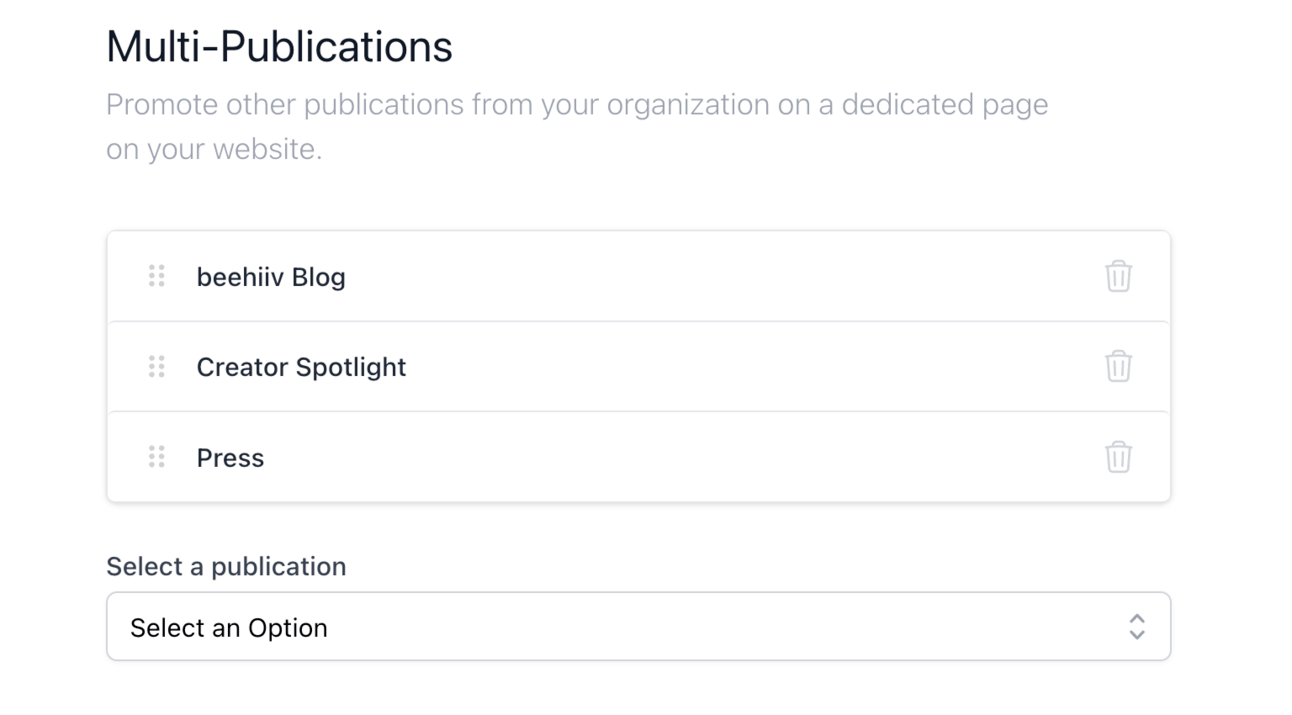Select the six-dot handle beside Press
The image size is (1292, 715).
[x=157, y=457]
